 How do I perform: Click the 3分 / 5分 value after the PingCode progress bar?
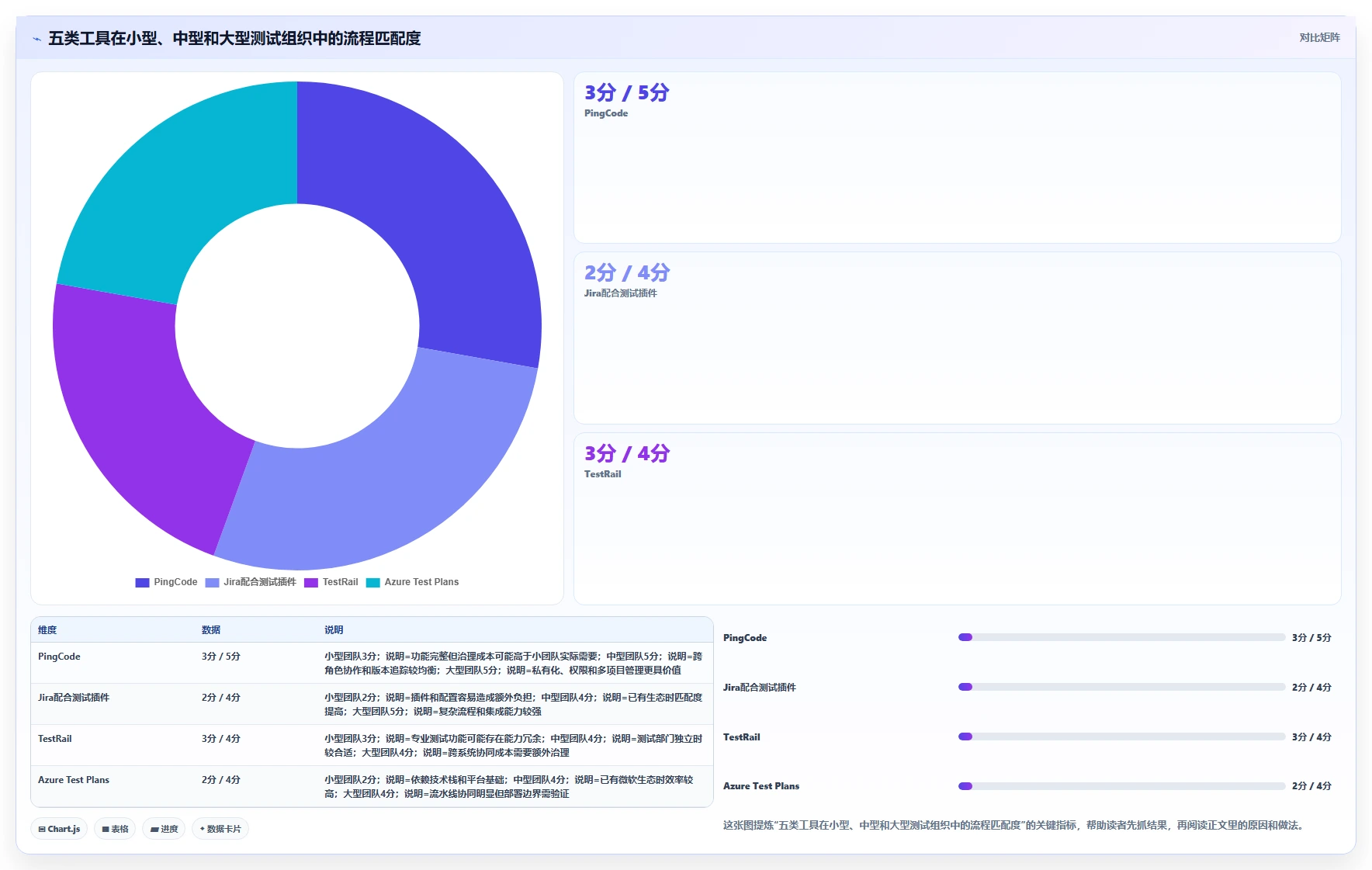pos(1311,638)
